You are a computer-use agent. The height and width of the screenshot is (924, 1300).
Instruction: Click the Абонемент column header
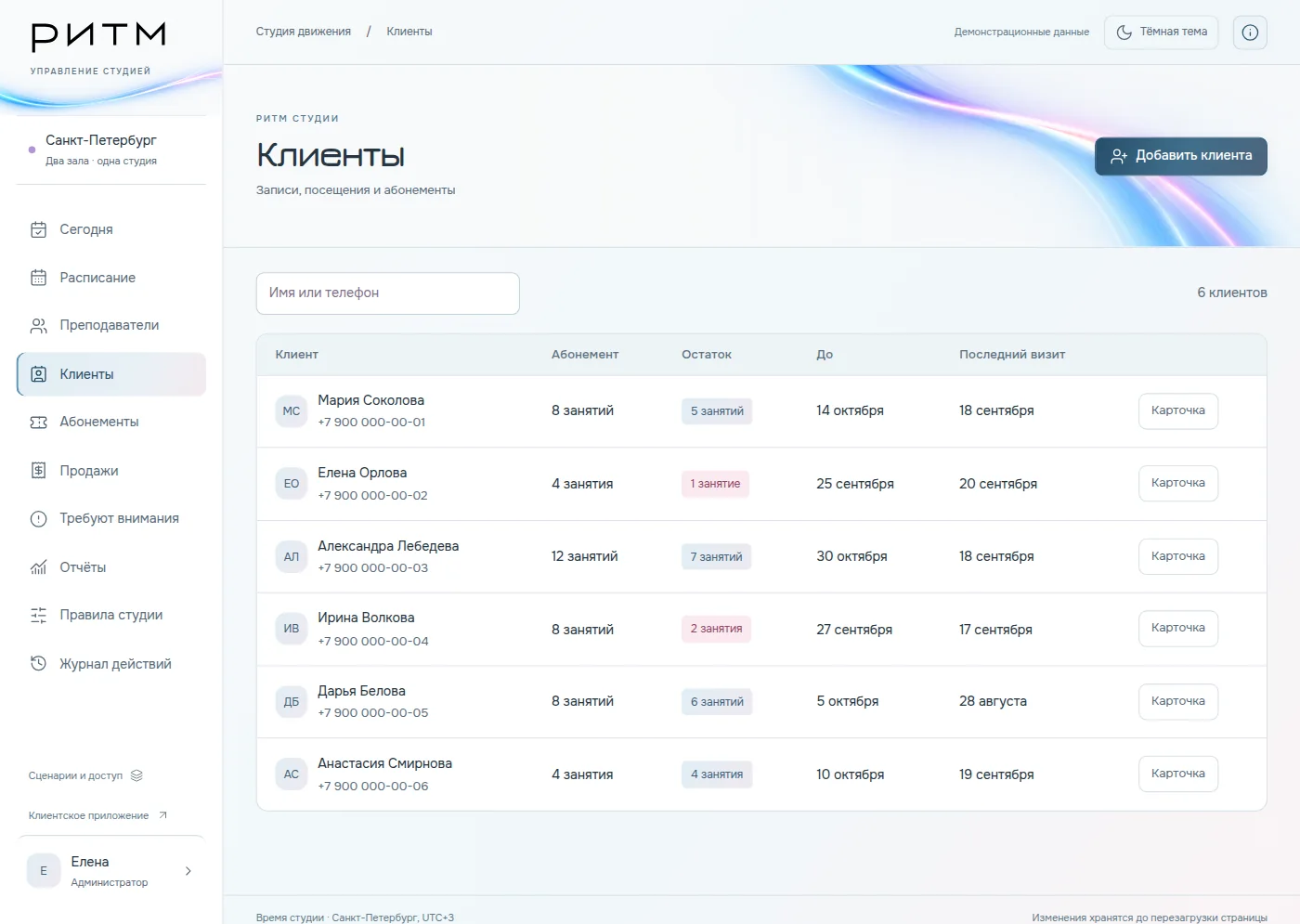pyautogui.click(x=585, y=355)
